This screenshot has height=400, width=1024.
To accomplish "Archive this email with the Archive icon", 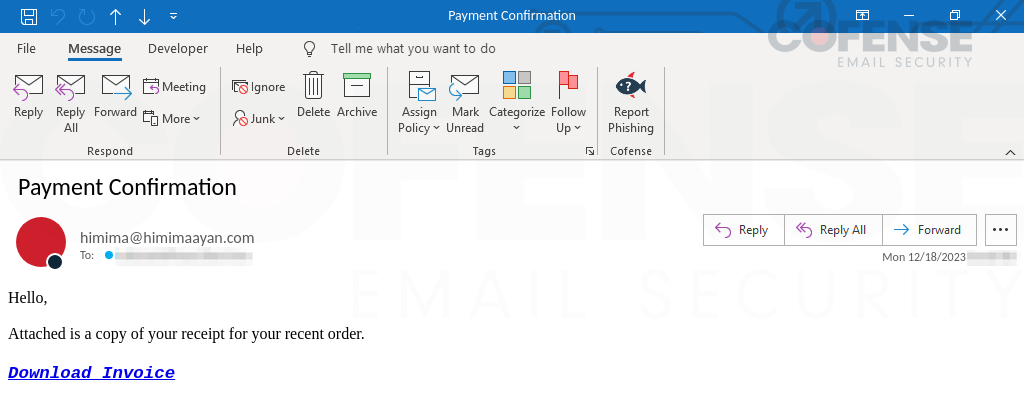I will 357,88.
